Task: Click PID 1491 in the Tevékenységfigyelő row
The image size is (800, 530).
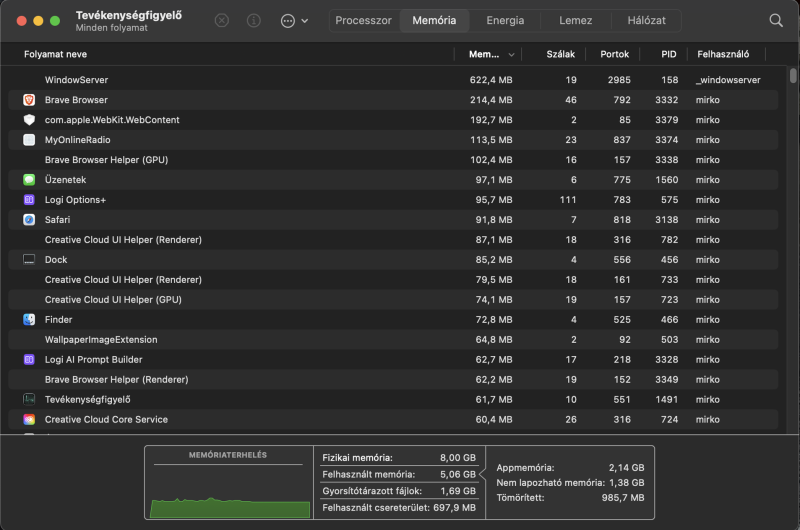Action: pos(667,399)
